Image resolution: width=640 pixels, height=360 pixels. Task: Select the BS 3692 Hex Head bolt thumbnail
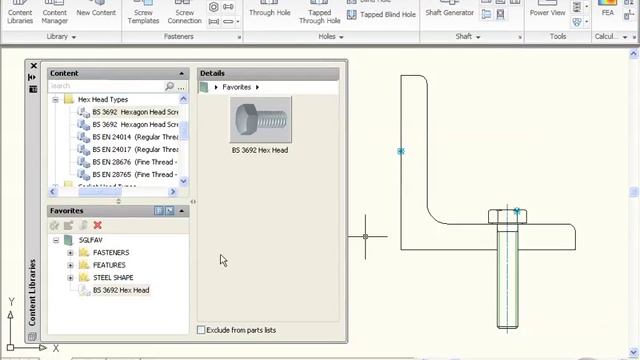pos(260,120)
